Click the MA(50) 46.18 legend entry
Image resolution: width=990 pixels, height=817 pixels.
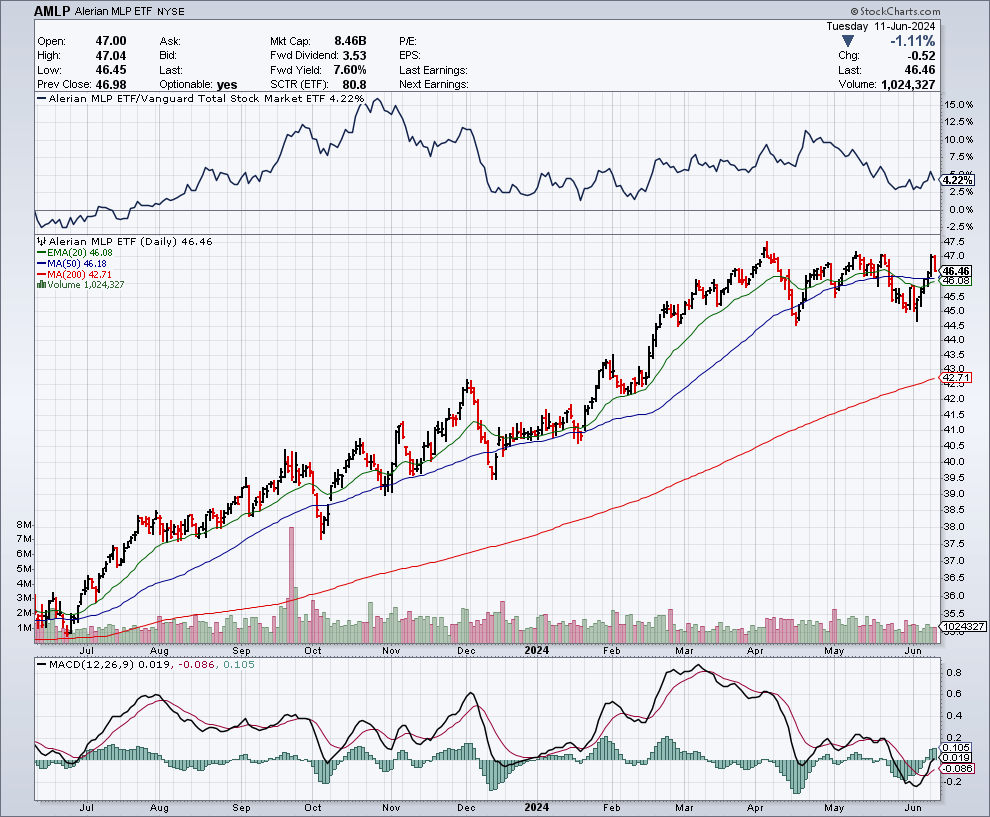click(72, 263)
